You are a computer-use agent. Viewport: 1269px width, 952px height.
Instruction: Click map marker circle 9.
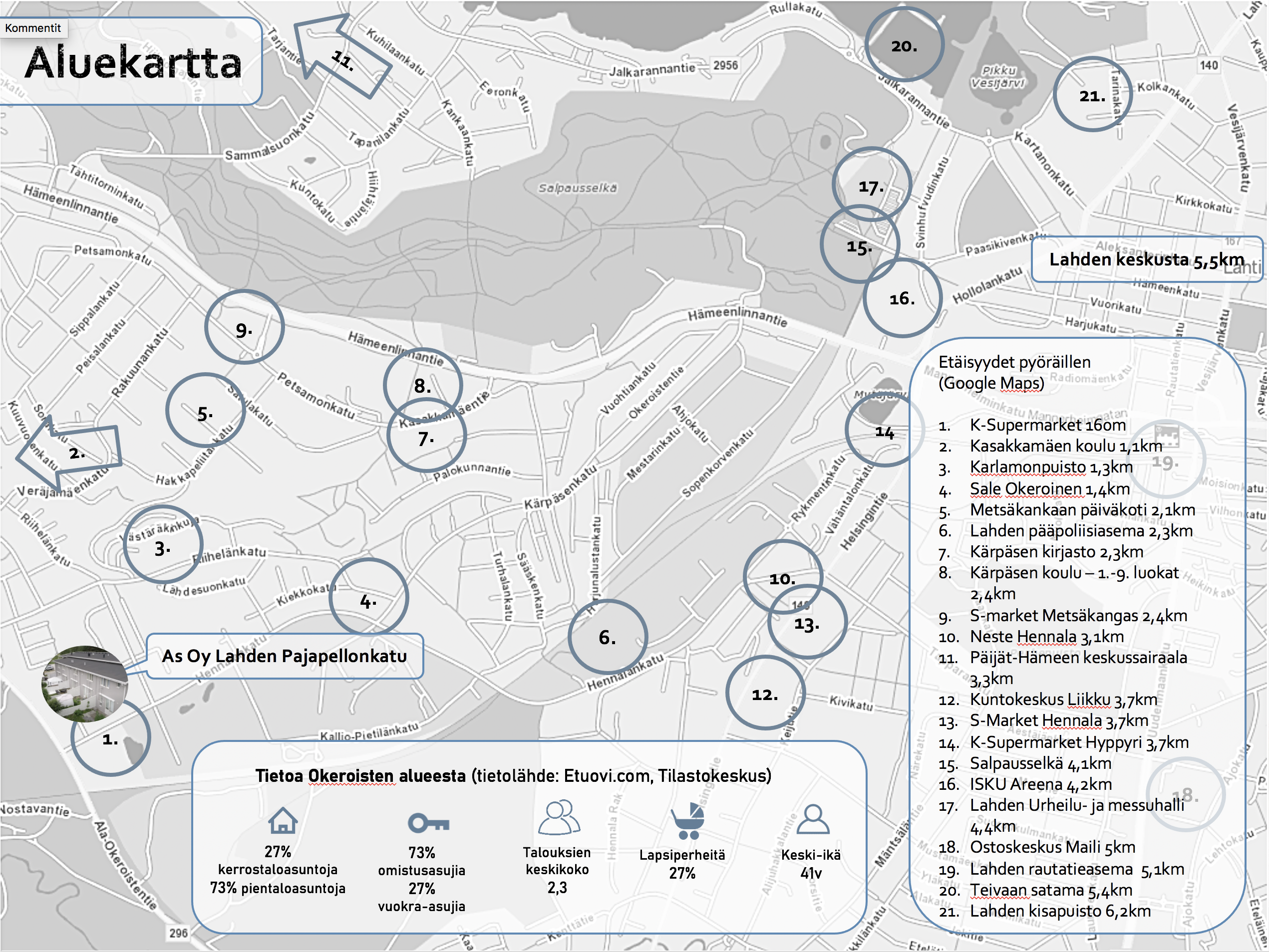tap(245, 327)
